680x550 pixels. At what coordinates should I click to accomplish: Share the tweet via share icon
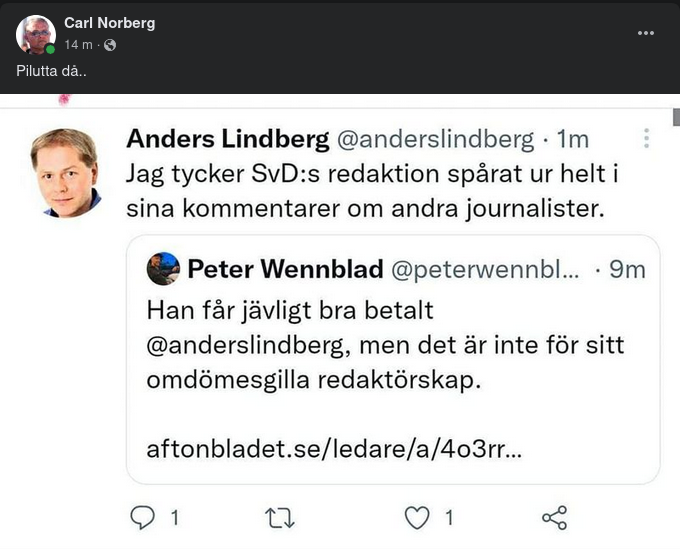[x=554, y=517]
